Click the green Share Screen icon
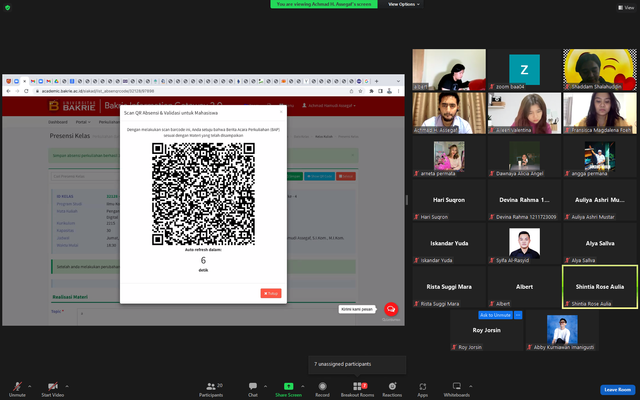This screenshot has width=640, height=400. click(289, 386)
